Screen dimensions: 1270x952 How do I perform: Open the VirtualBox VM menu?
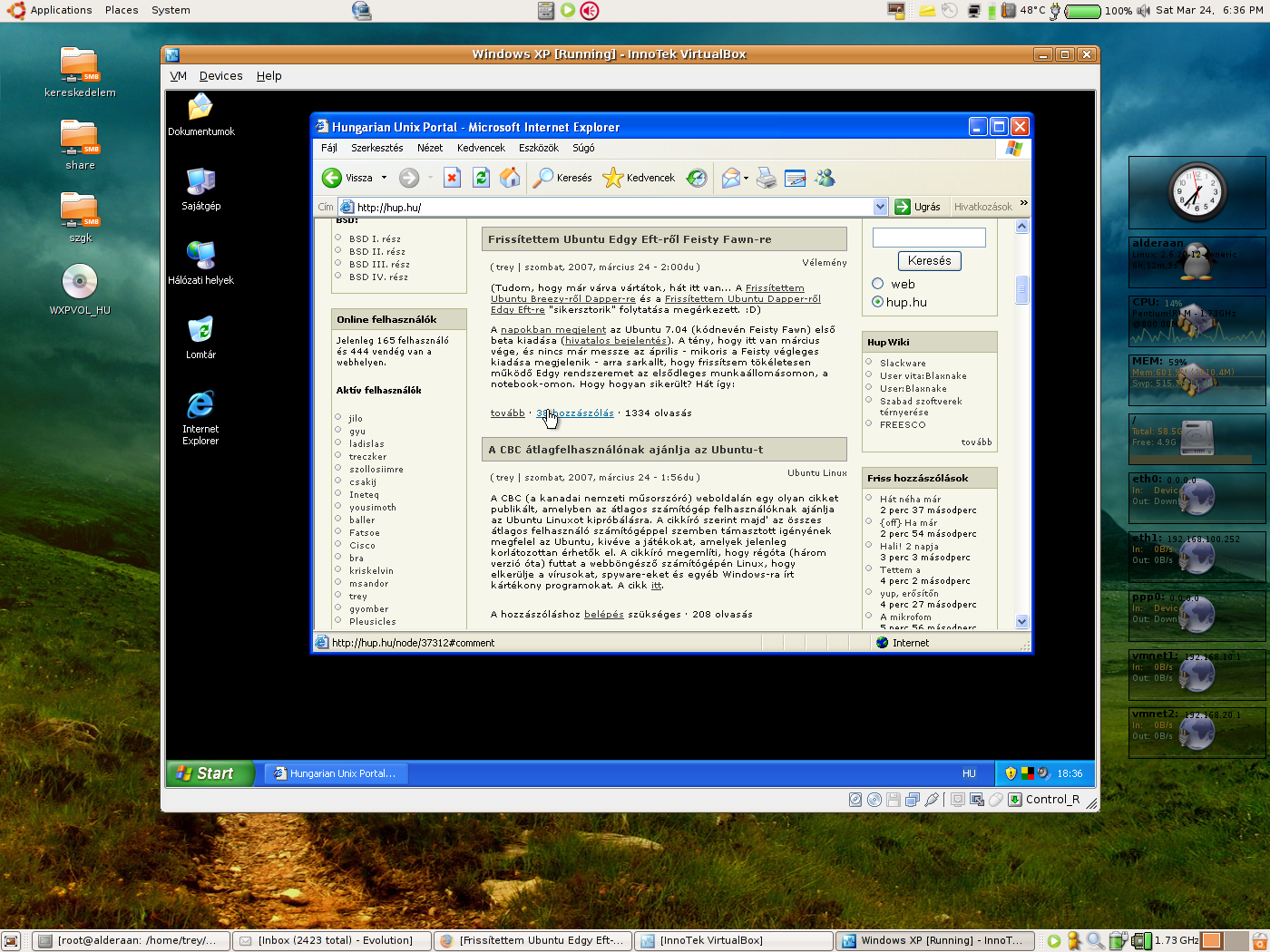[178, 76]
